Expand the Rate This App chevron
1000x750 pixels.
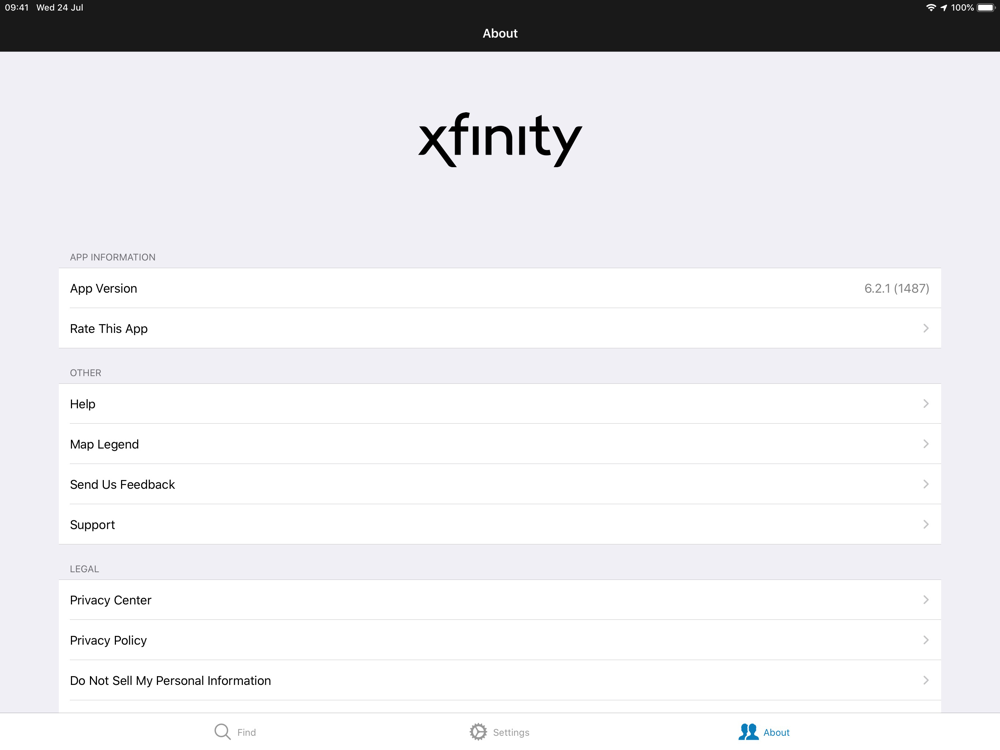click(925, 328)
